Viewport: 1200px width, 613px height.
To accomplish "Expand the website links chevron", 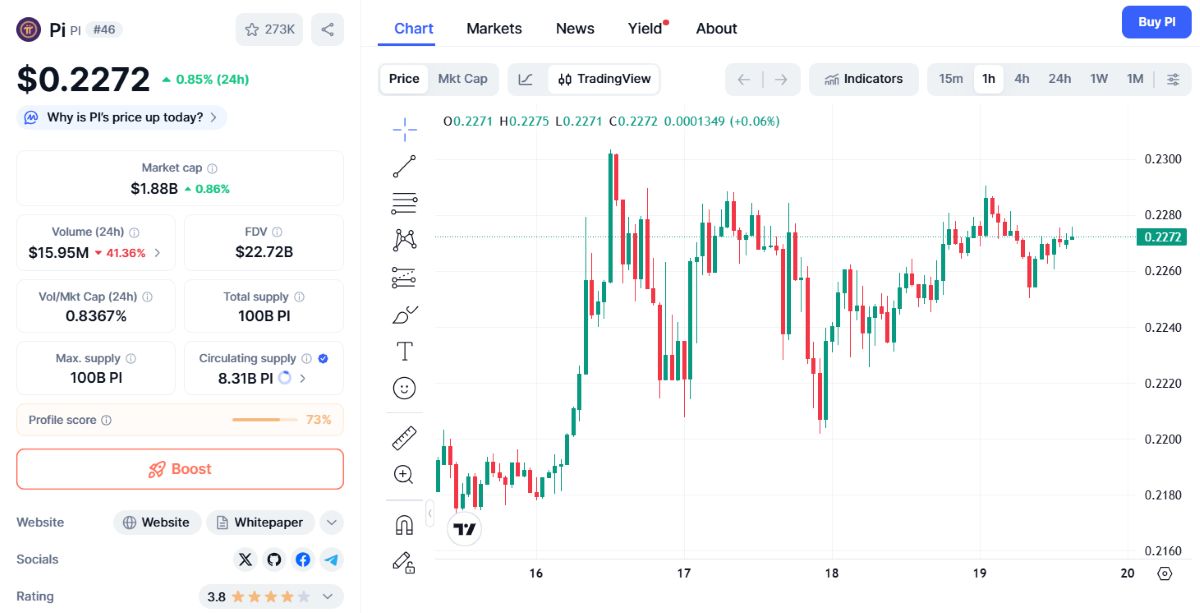I will [332, 522].
